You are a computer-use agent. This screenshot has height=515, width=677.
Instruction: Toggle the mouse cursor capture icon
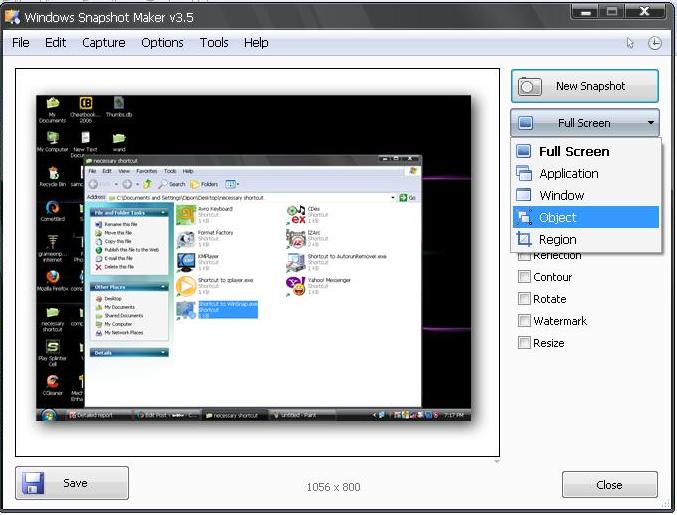[x=630, y=43]
